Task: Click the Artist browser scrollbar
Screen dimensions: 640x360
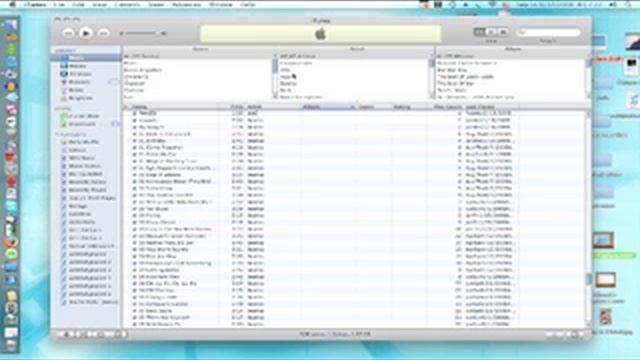Action: [x=432, y=76]
